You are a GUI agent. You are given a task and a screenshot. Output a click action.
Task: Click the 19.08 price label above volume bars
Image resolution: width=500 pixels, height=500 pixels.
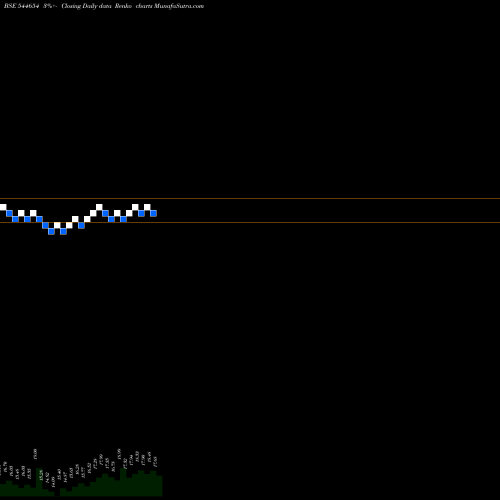(35, 454)
